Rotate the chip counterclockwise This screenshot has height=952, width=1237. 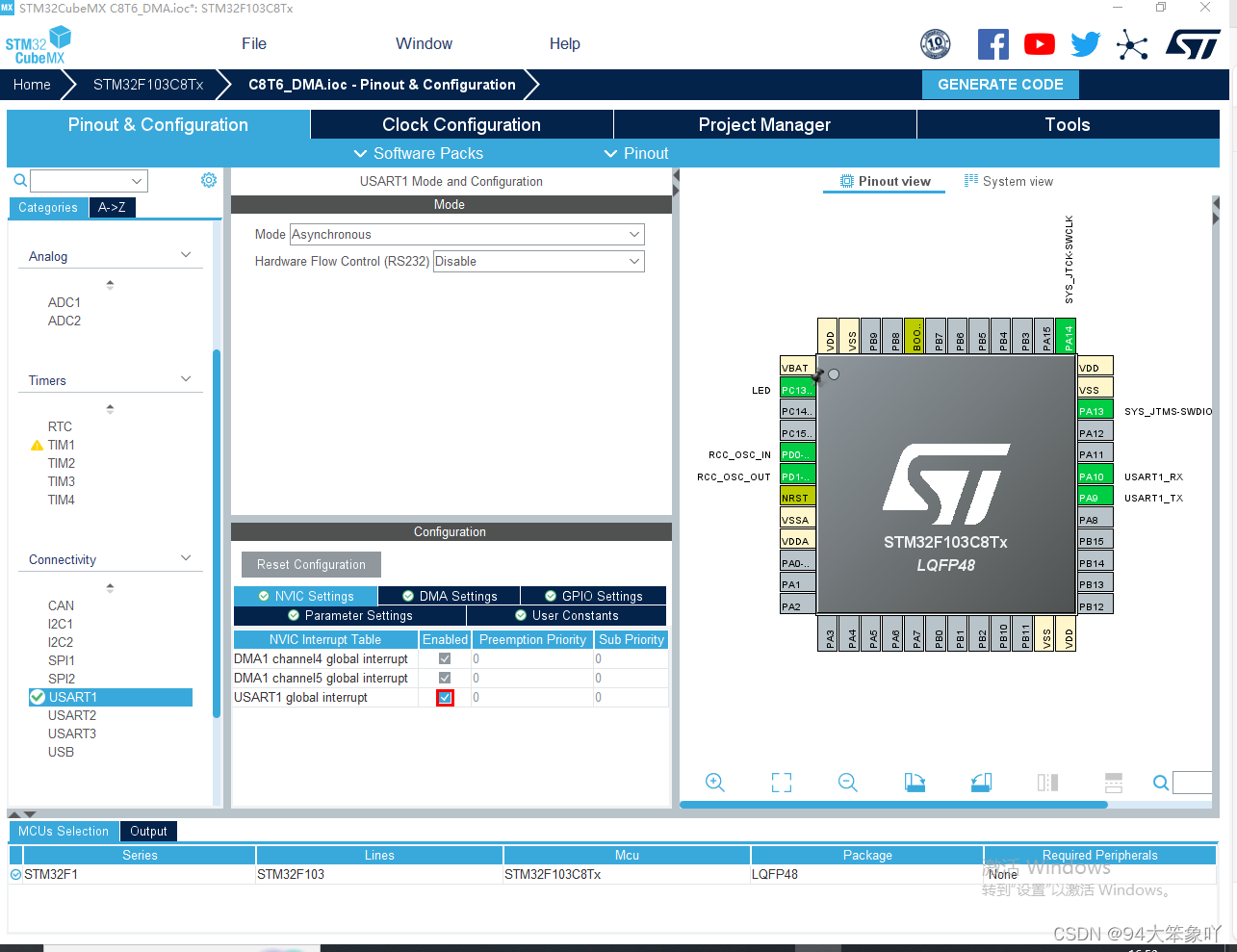980,783
